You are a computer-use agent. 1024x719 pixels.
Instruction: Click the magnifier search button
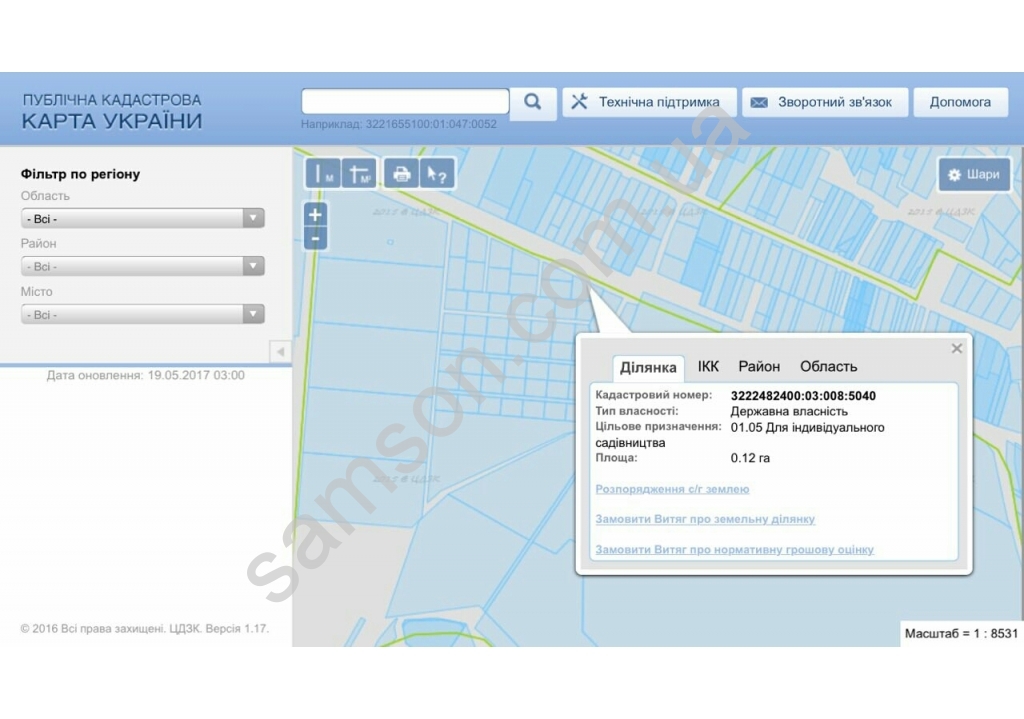pos(532,103)
